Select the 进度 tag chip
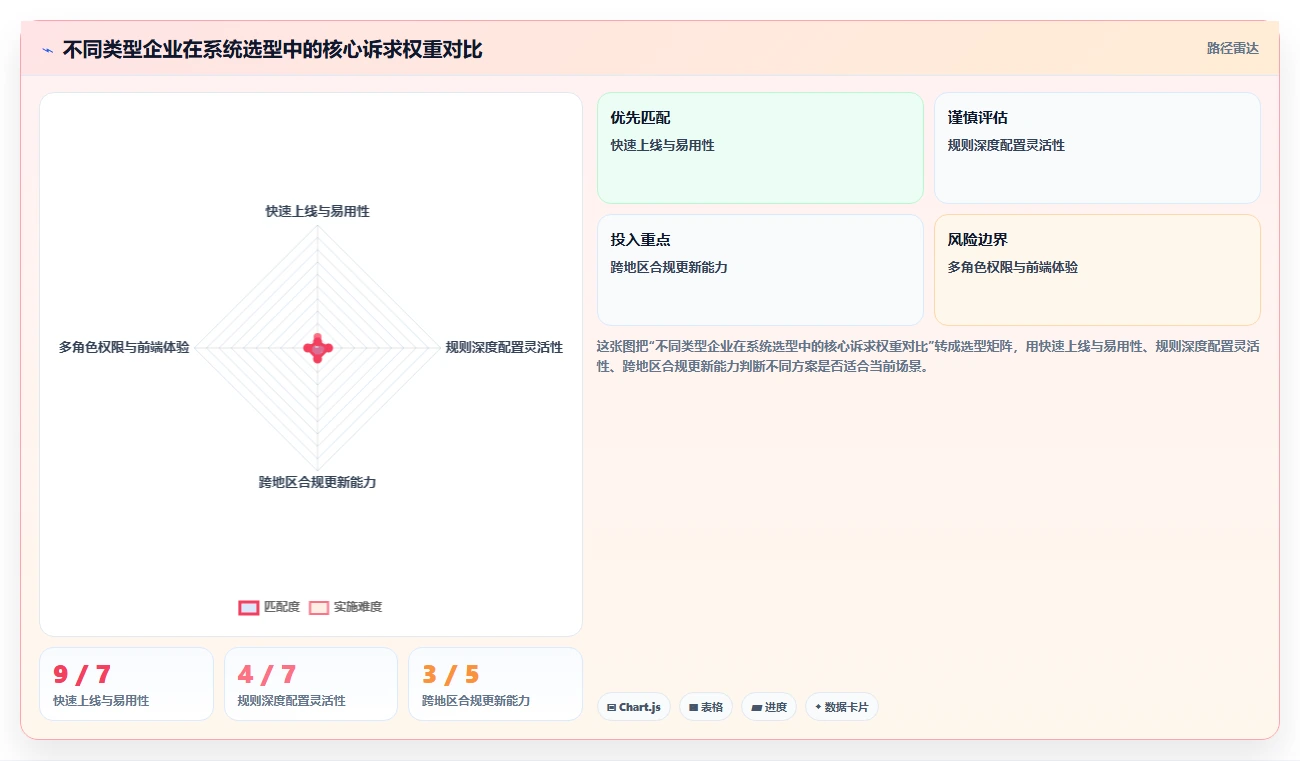 (x=769, y=707)
